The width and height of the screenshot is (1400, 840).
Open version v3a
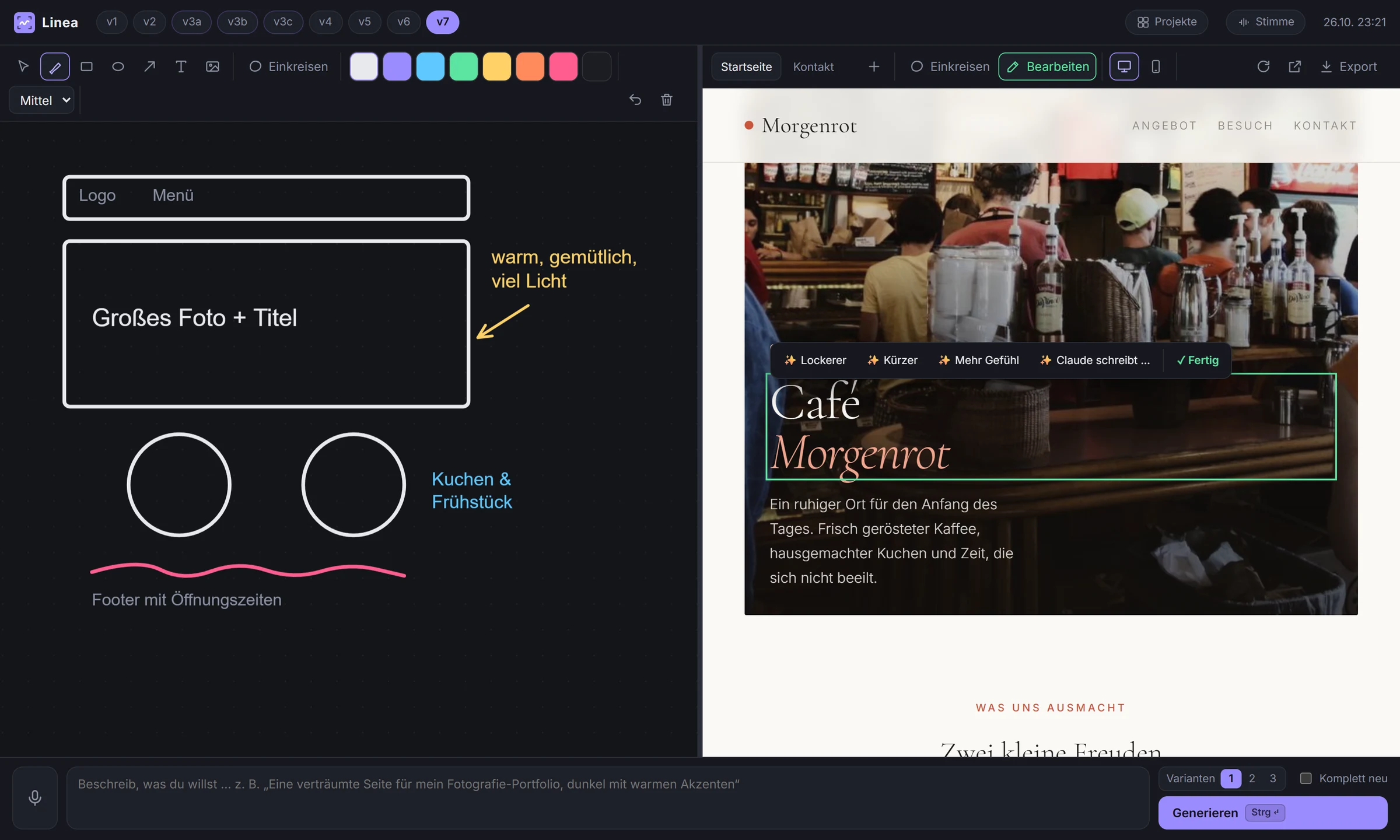coord(191,22)
